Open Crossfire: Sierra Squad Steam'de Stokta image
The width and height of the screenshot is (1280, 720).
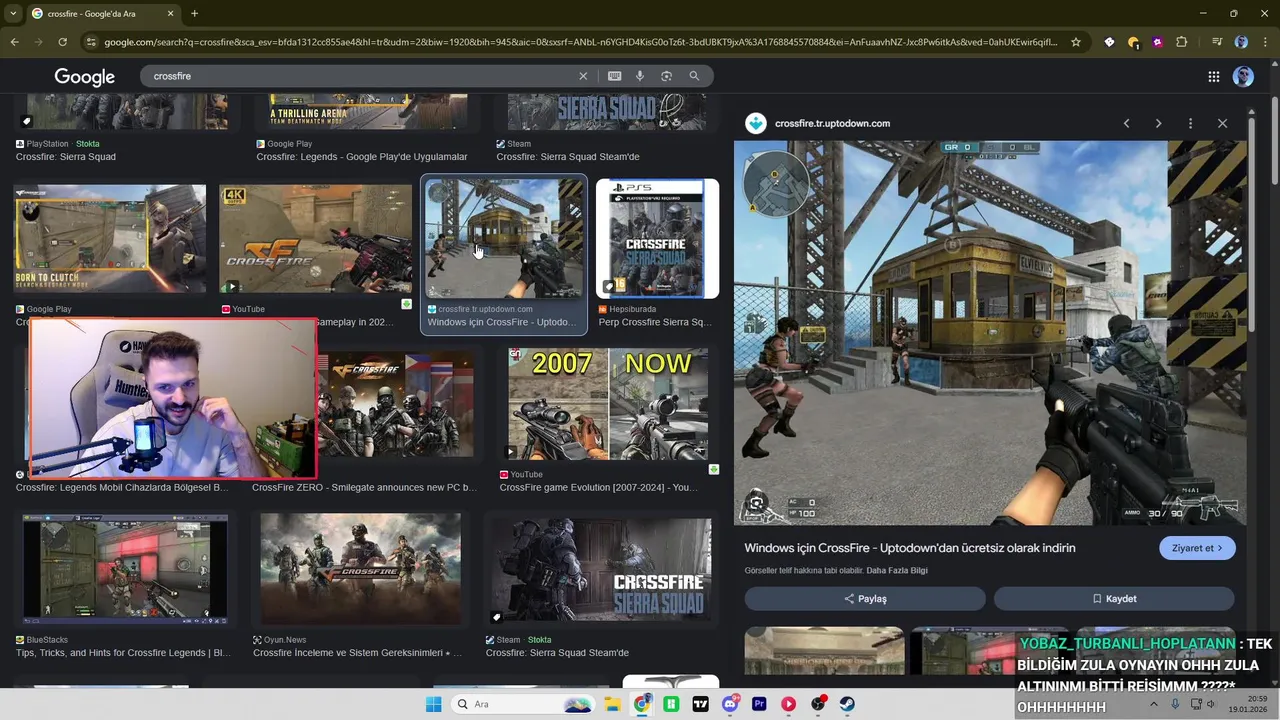[x=601, y=569]
